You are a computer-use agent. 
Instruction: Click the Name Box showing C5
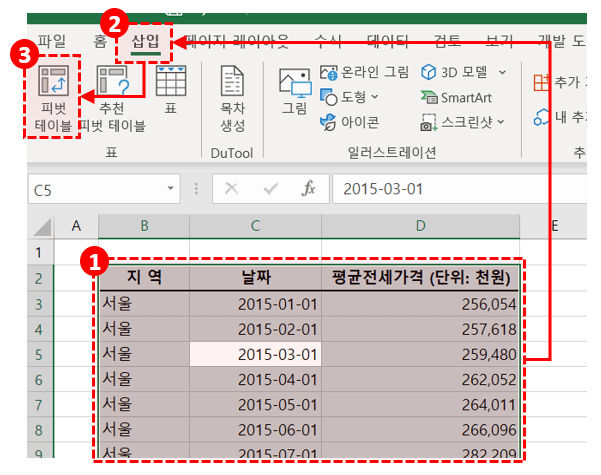tap(96, 189)
